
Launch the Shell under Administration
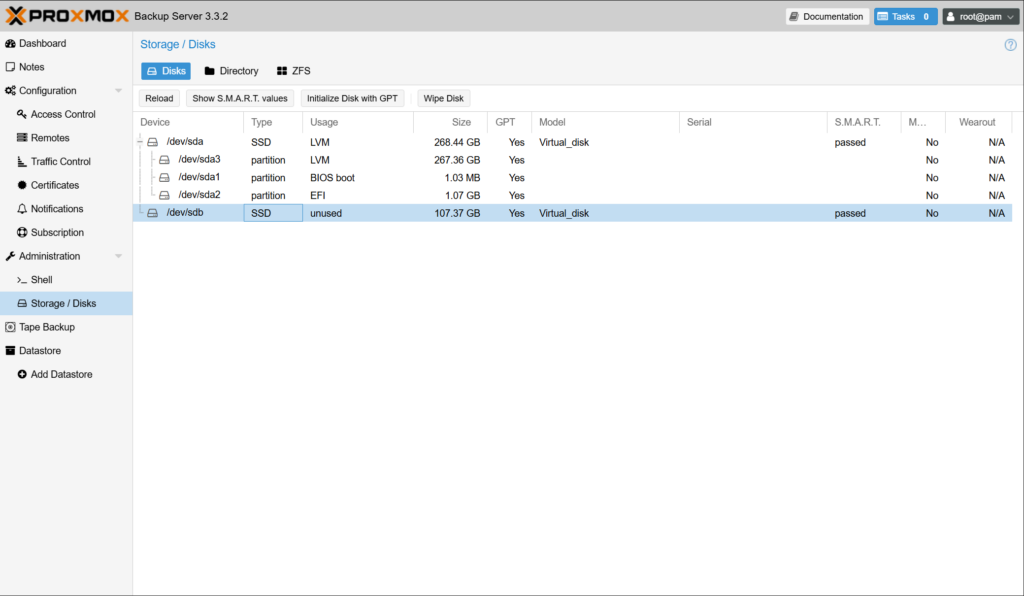41,280
